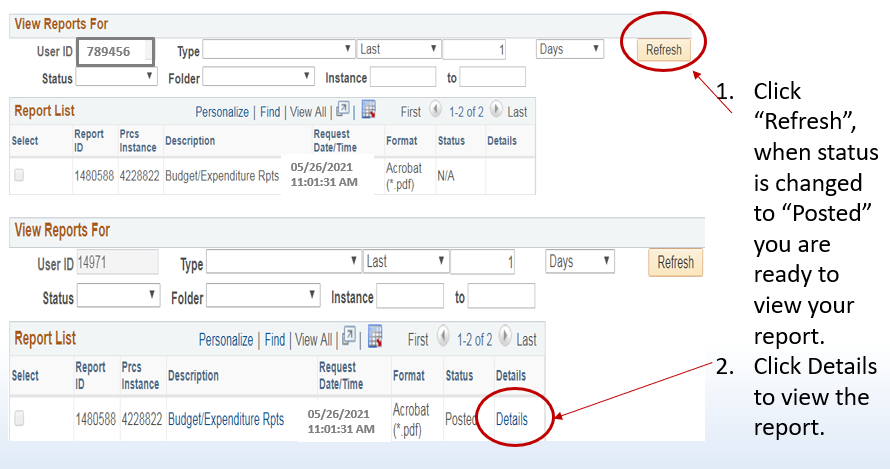Click the Report ID column header above the Posted row
890x469 pixels.
point(90,375)
